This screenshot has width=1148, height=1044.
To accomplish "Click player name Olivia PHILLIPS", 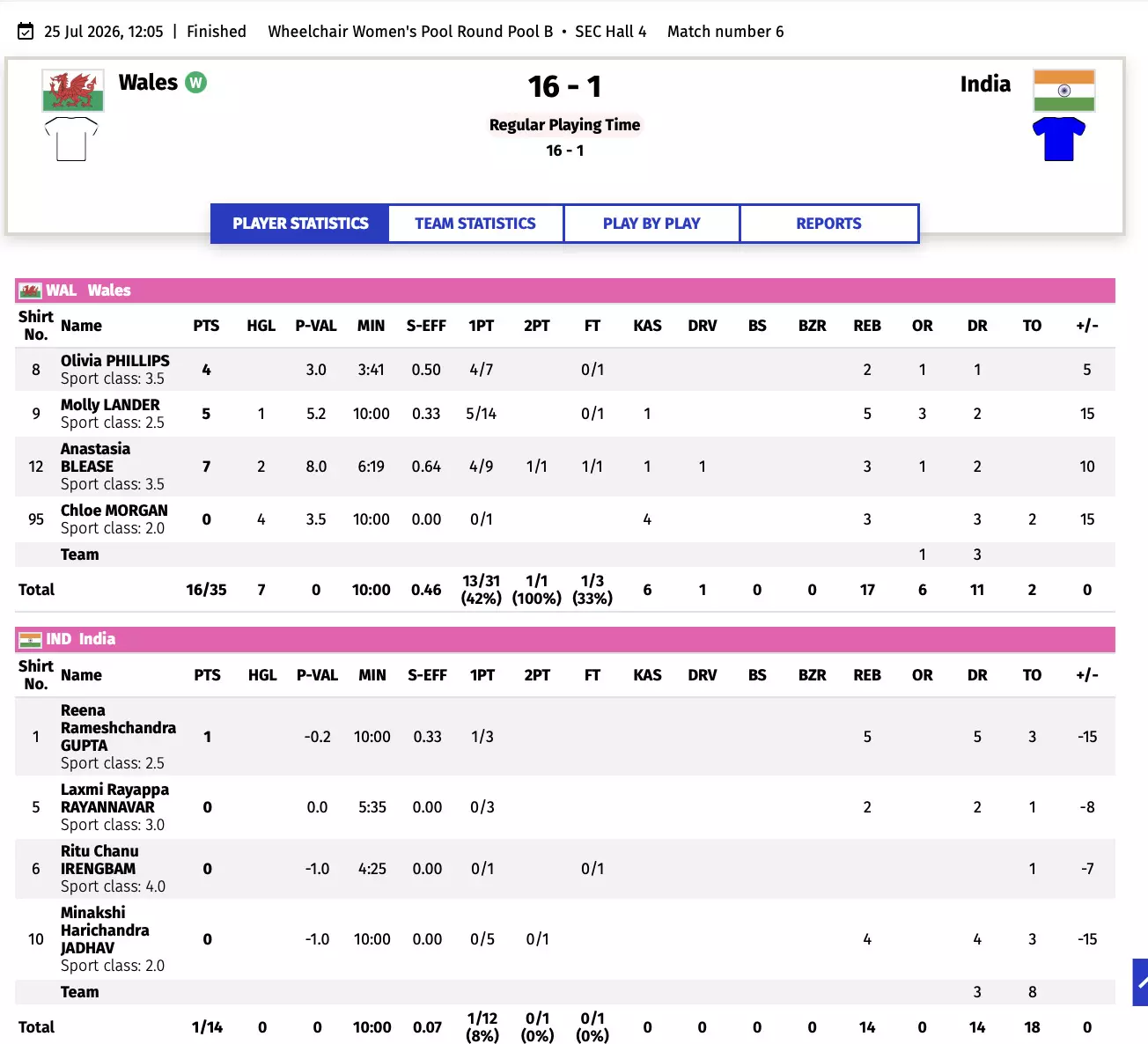I will click(115, 361).
